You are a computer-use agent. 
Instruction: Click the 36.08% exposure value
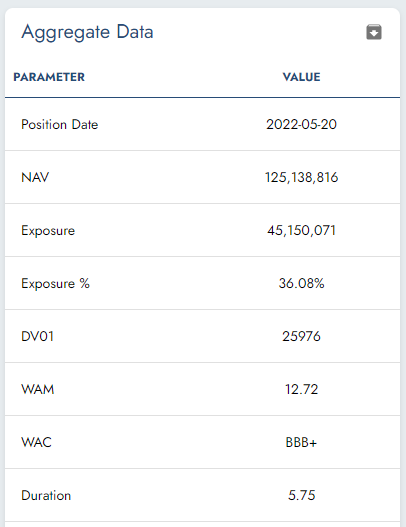click(301, 283)
